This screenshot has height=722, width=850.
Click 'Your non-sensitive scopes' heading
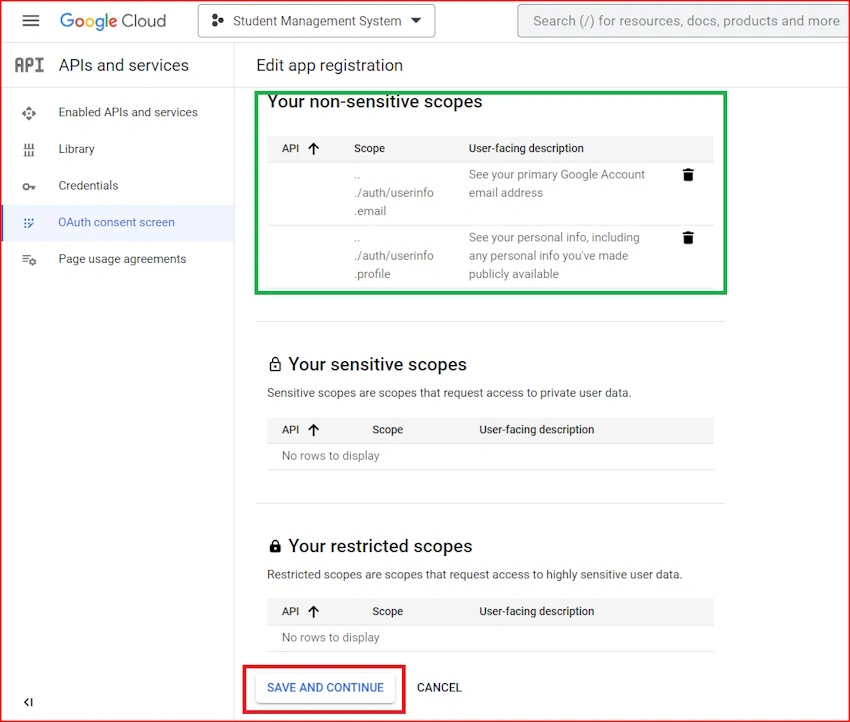coord(375,101)
